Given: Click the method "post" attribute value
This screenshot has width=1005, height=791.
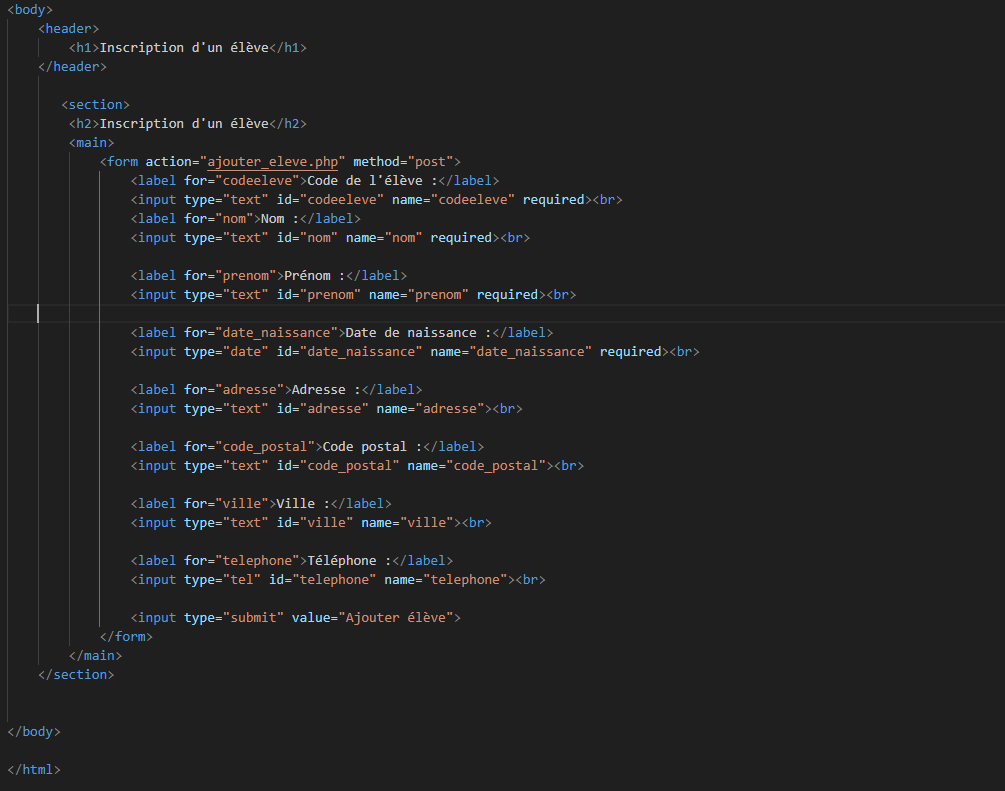Looking at the screenshot, I should tap(430, 162).
